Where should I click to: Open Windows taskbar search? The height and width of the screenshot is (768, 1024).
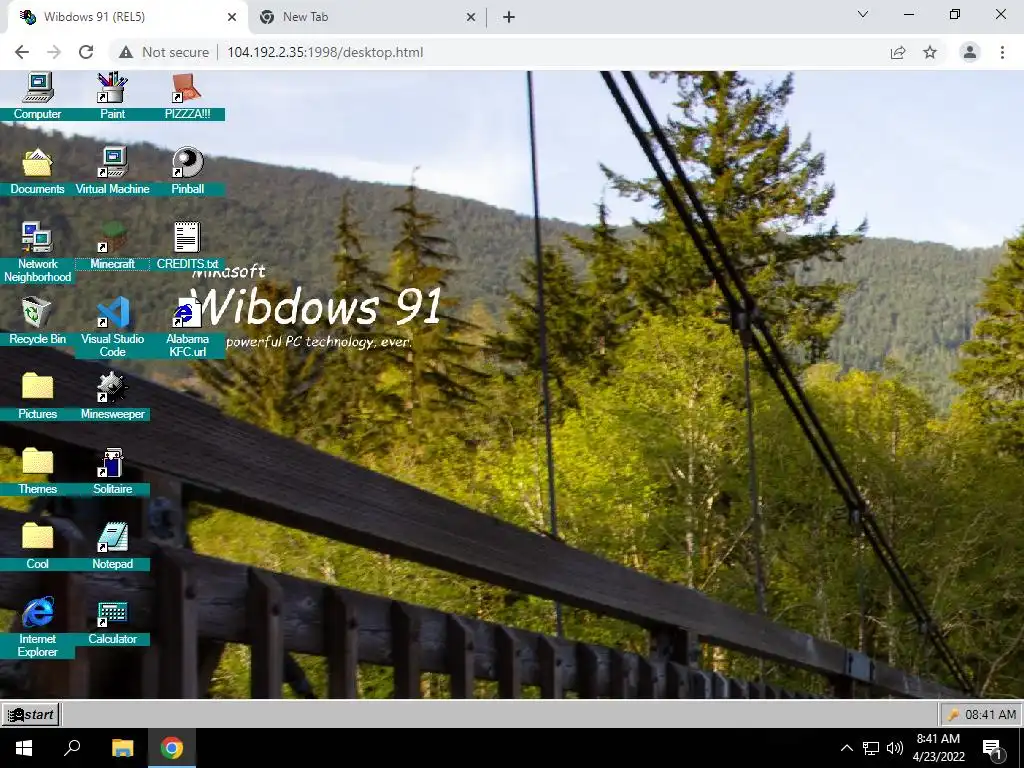tap(72, 748)
